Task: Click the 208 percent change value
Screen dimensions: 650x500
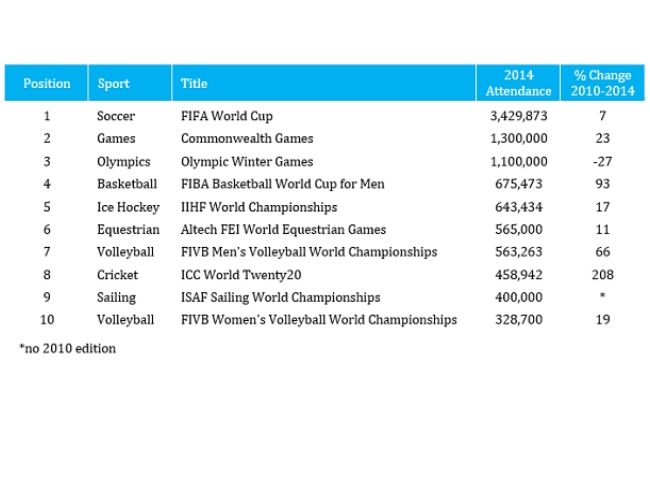Action: (602, 275)
